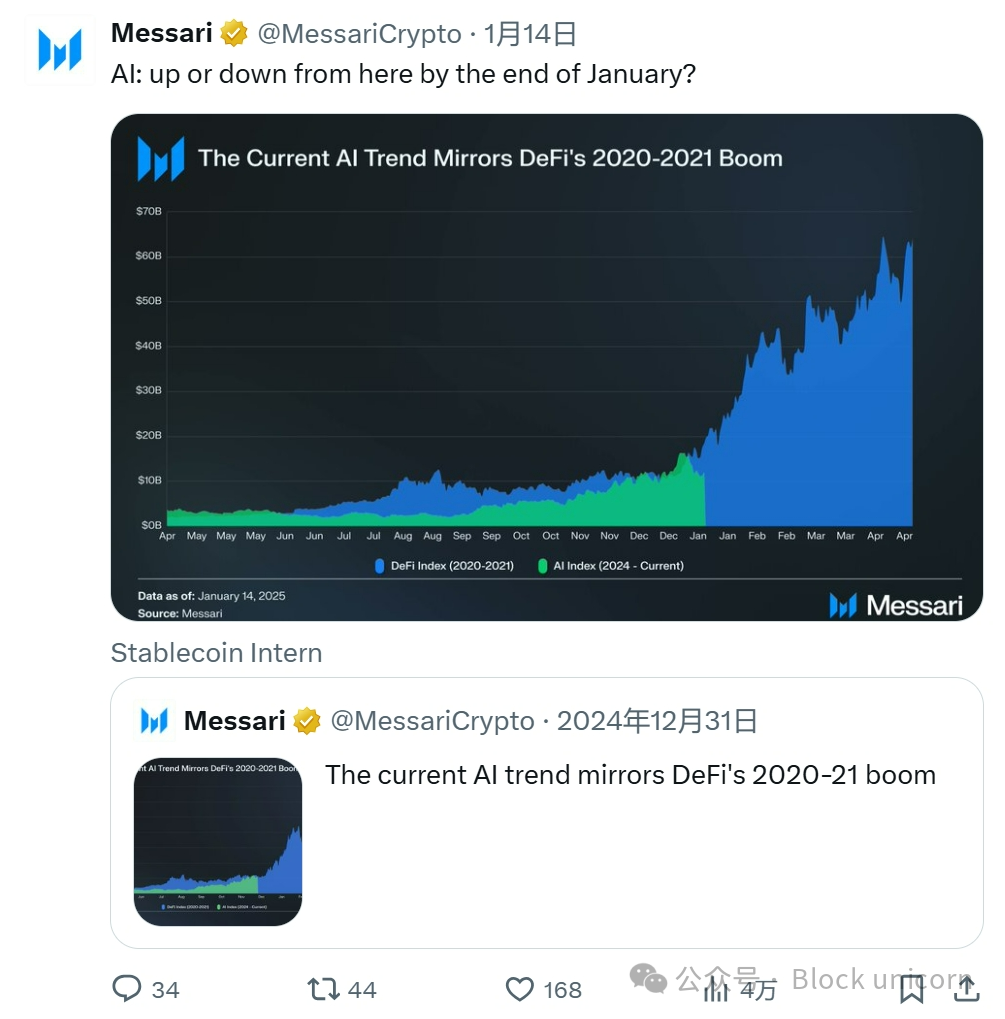Click the verified badge in the quoted tweet
Image resolution: width=1005 pixels, height=1019 pixels.
(x=307, y=720)
